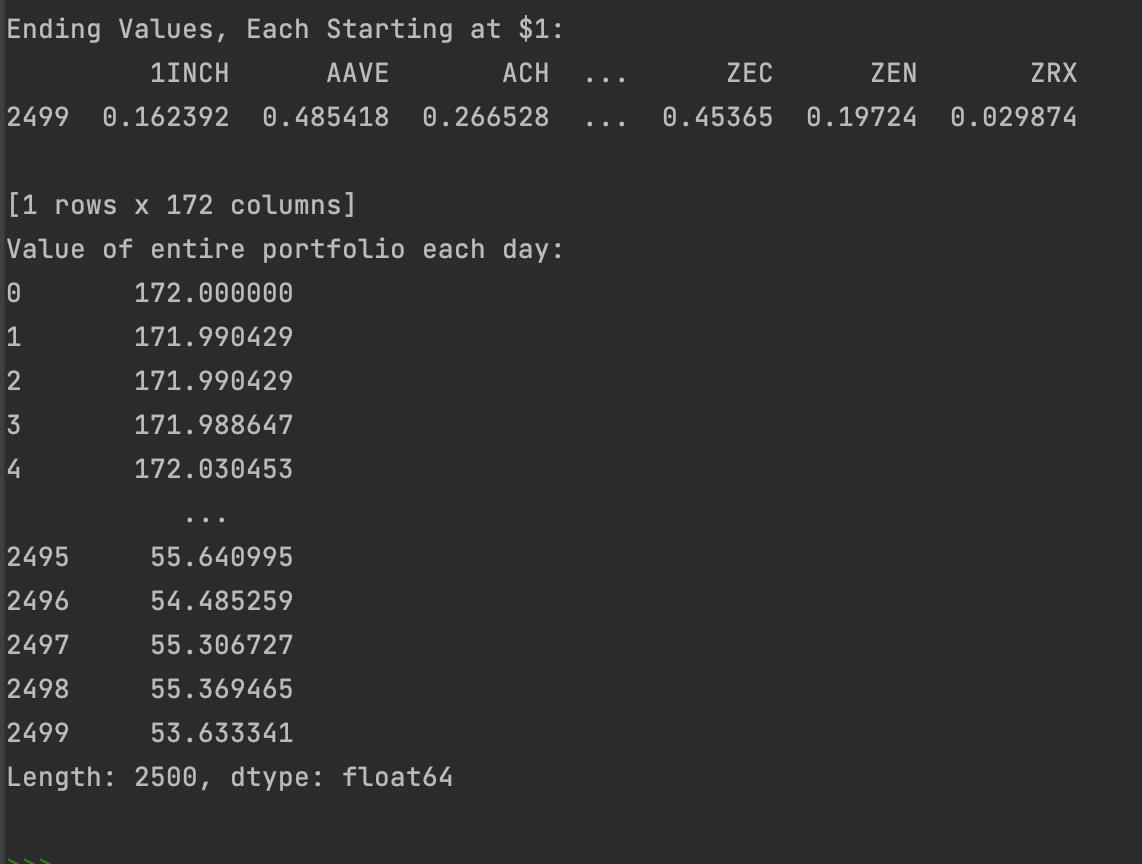
Task: Click the value 54.485259 on row 2496
Action: click(x=221, y=601)
